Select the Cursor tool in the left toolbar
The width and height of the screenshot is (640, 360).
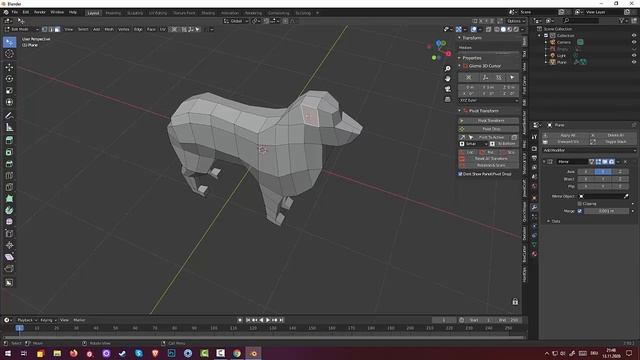(x=9, y=54)
